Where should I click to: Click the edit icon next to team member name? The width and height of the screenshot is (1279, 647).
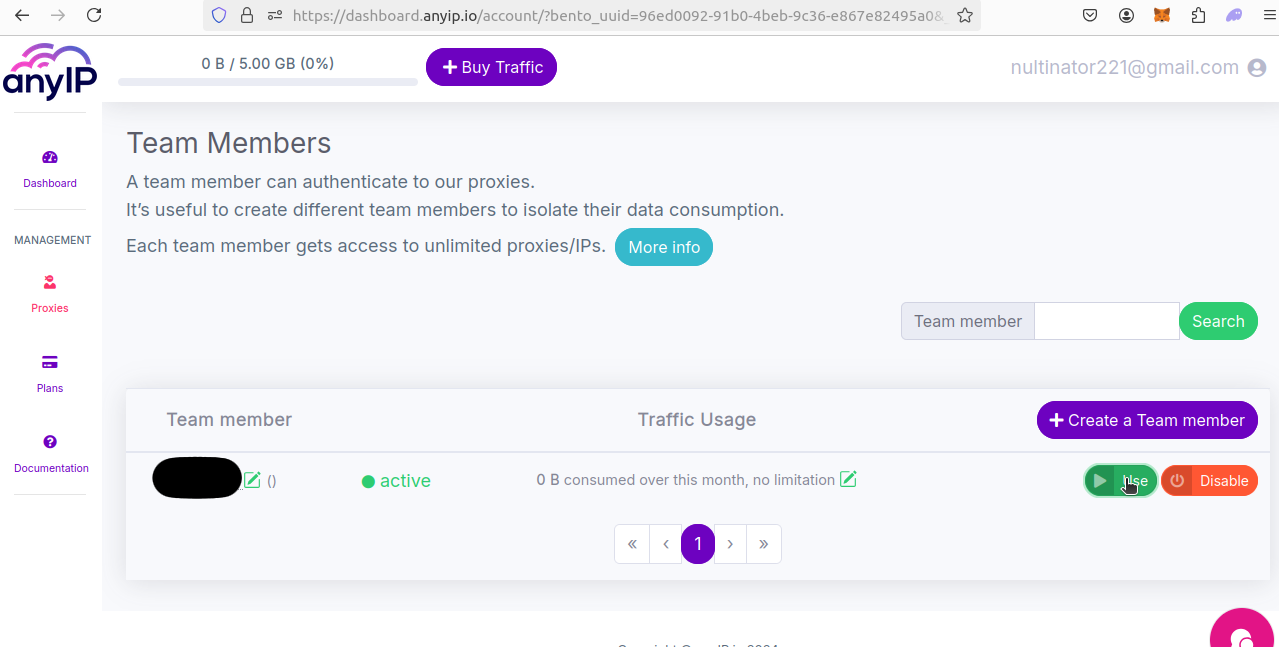(252, 480)
